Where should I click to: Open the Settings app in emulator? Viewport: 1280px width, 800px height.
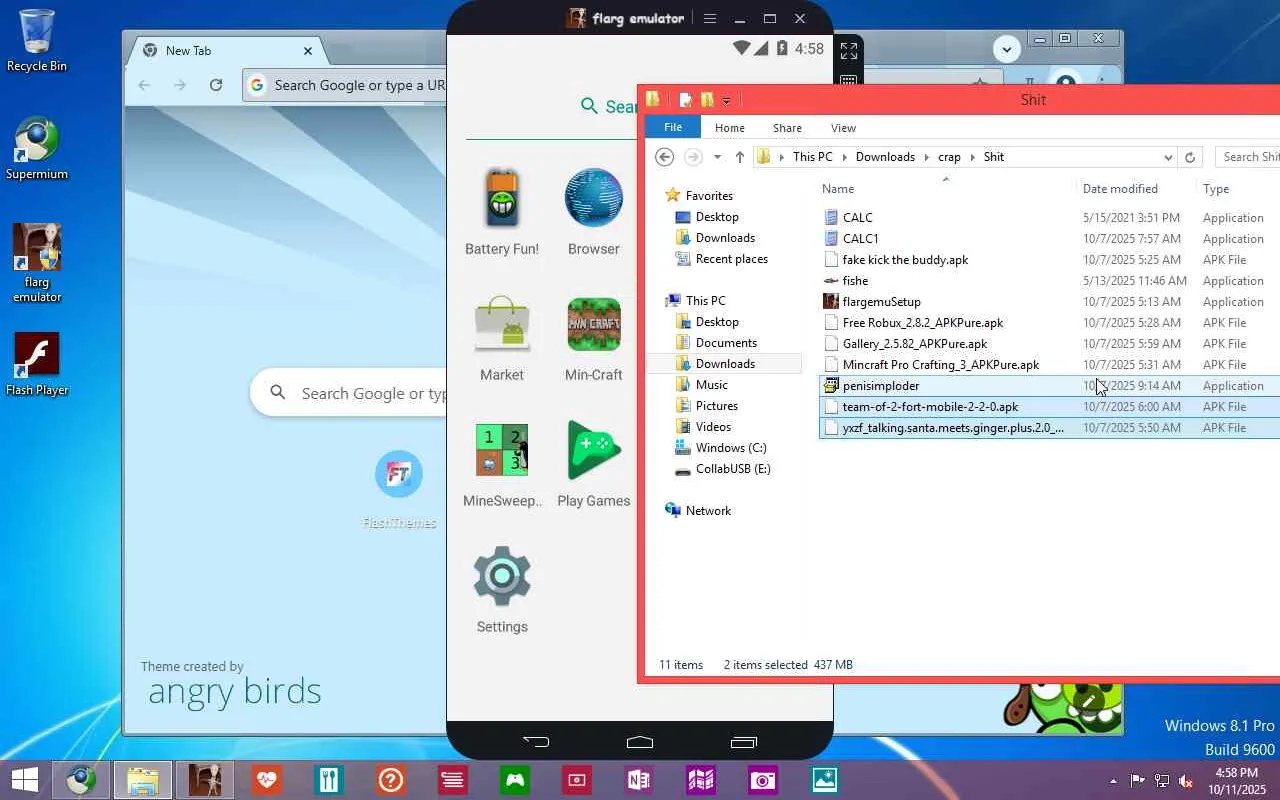click(502, 590)
